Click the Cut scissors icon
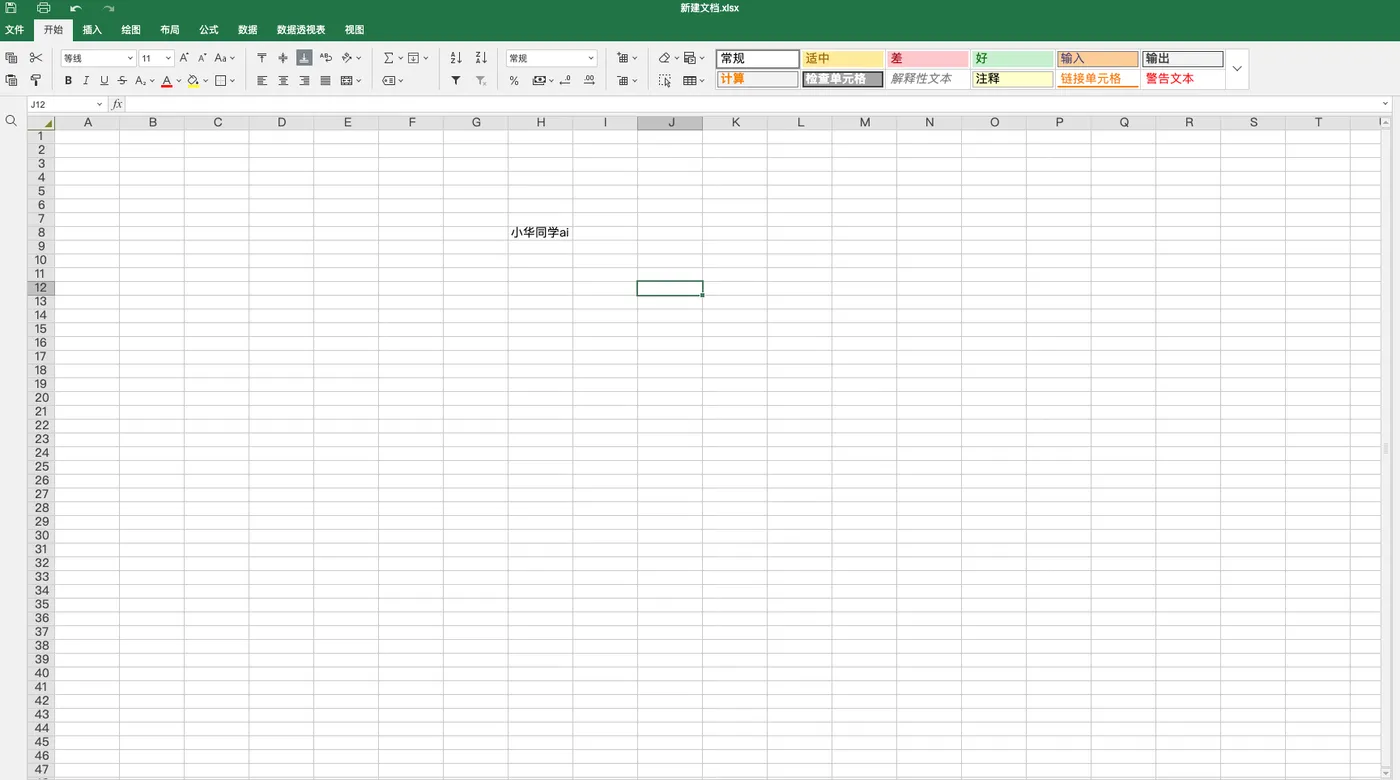The width and height of the screenshot is (1400, 780). click(x=36, y=58)
